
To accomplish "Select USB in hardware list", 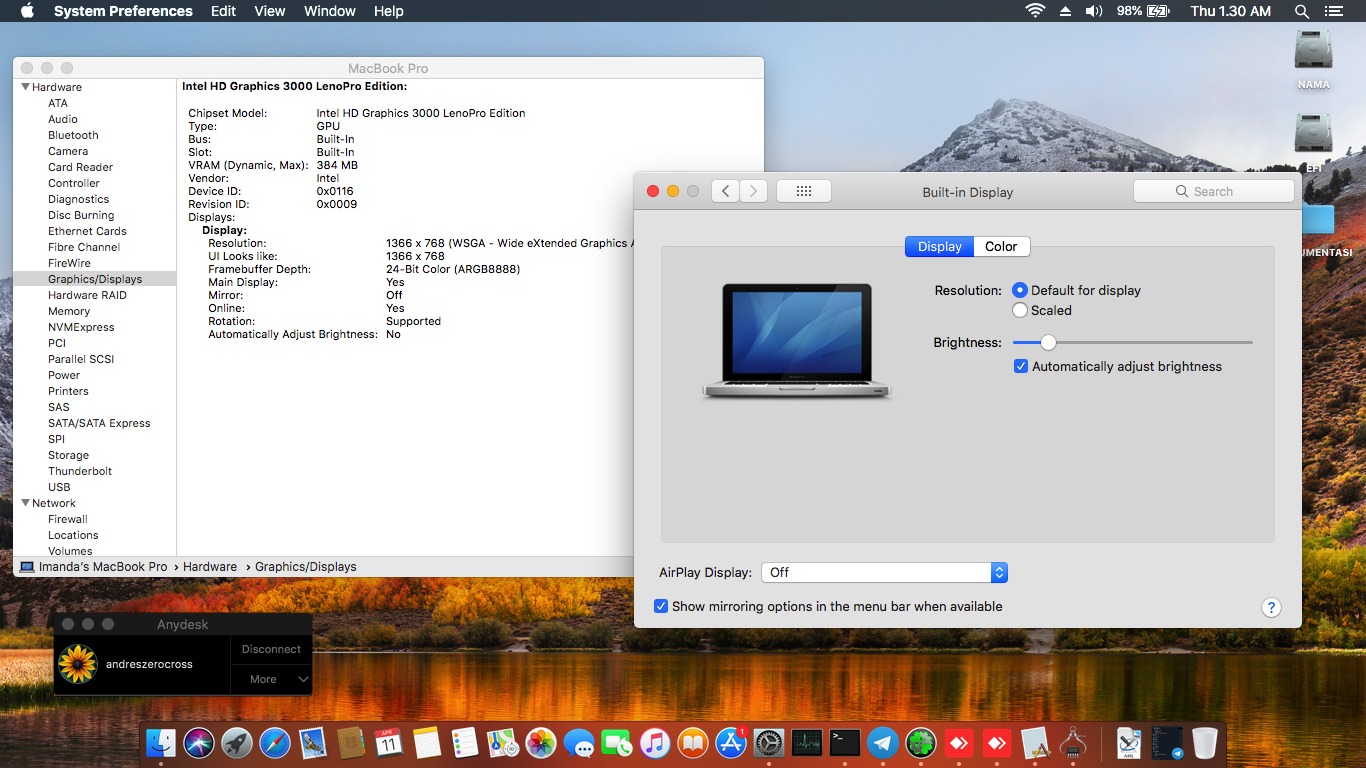I will (59, 487).
